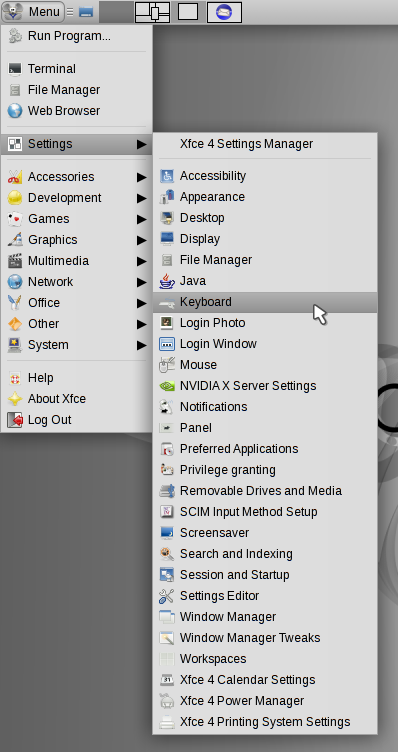398x752 pixels.
Task: Expand the Accessories submenu arrow
Action: pyautogui.click(x=141, y=177)
